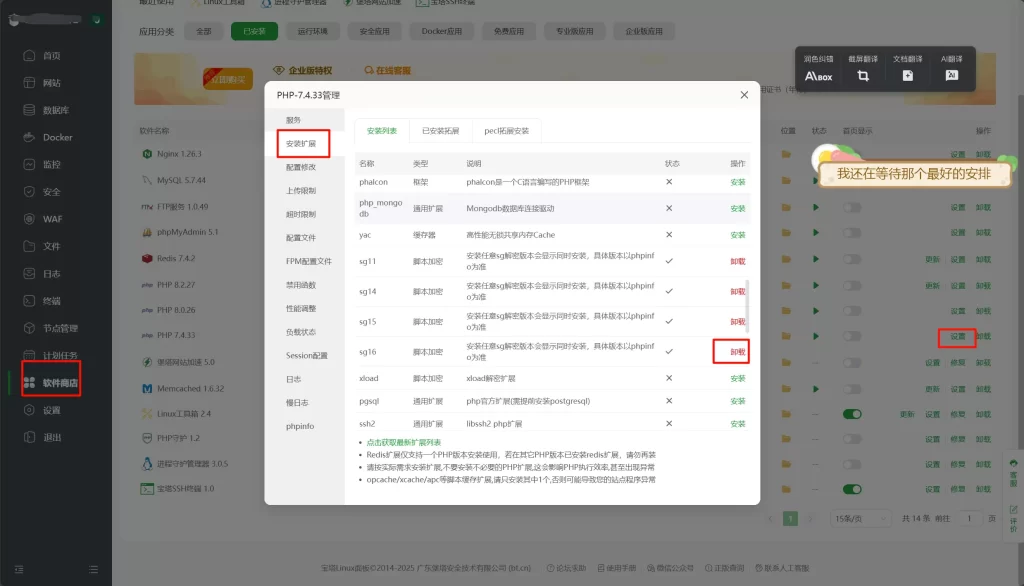This screenshot has width=1024, height=586.
Task: Open the 15条/页 page-size dropdown
Action: point(862,517)
